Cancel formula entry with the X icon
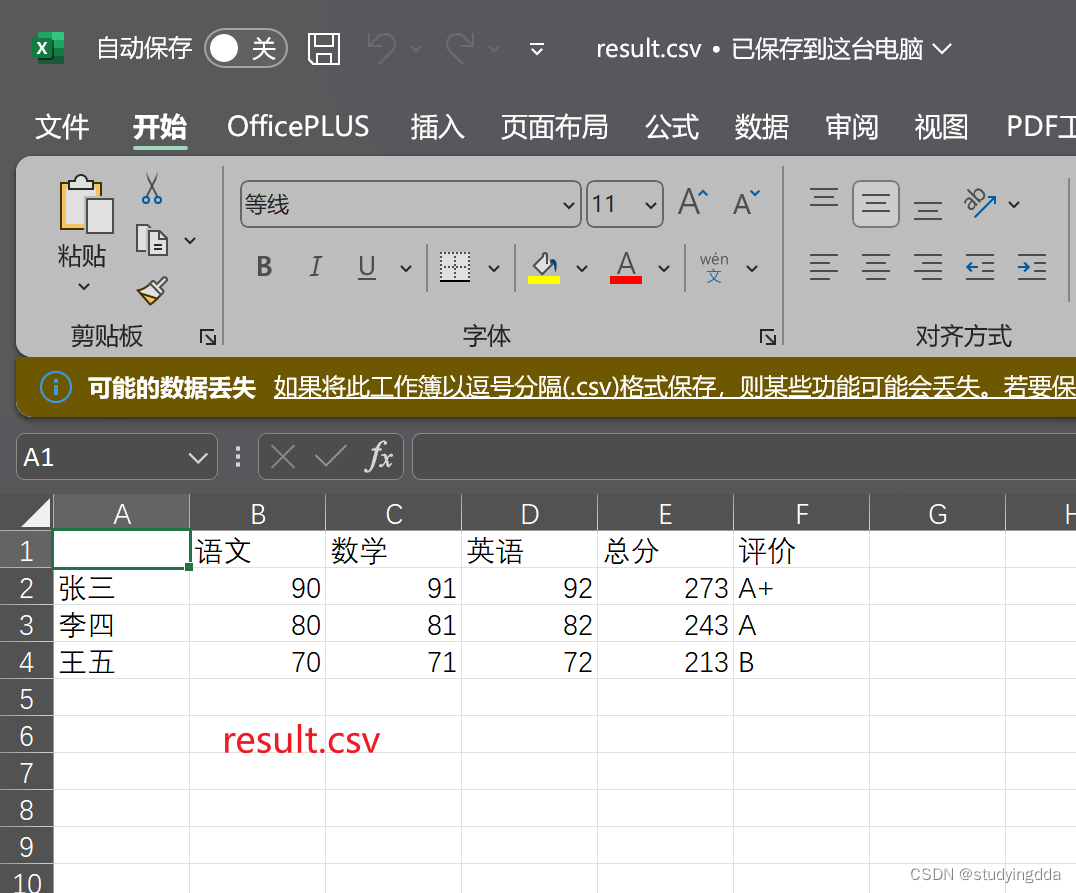The height and width of the screenshot is (893, 1076). [283, 456]
